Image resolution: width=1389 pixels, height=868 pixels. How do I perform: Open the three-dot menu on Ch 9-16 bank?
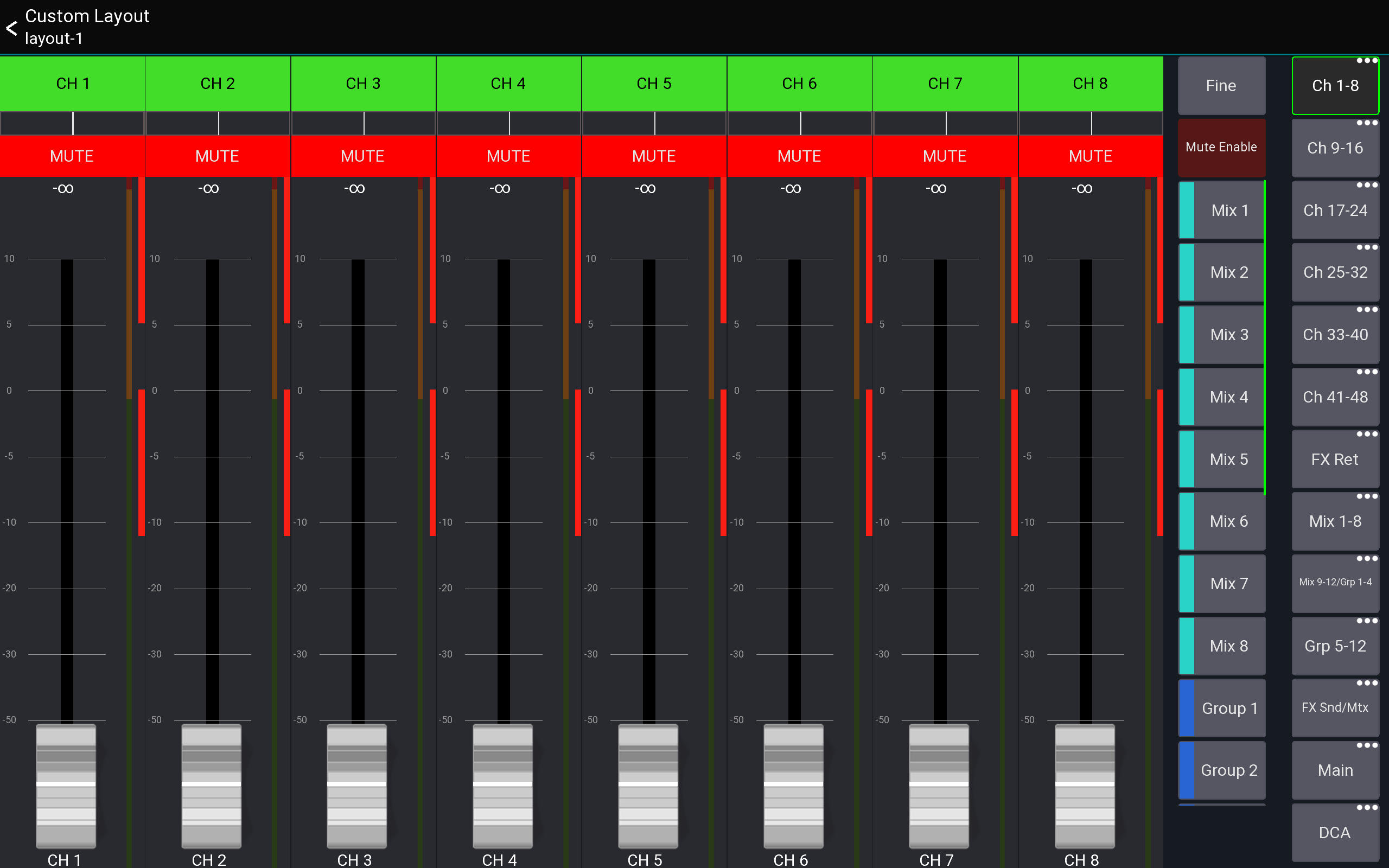click(1368, 122)
